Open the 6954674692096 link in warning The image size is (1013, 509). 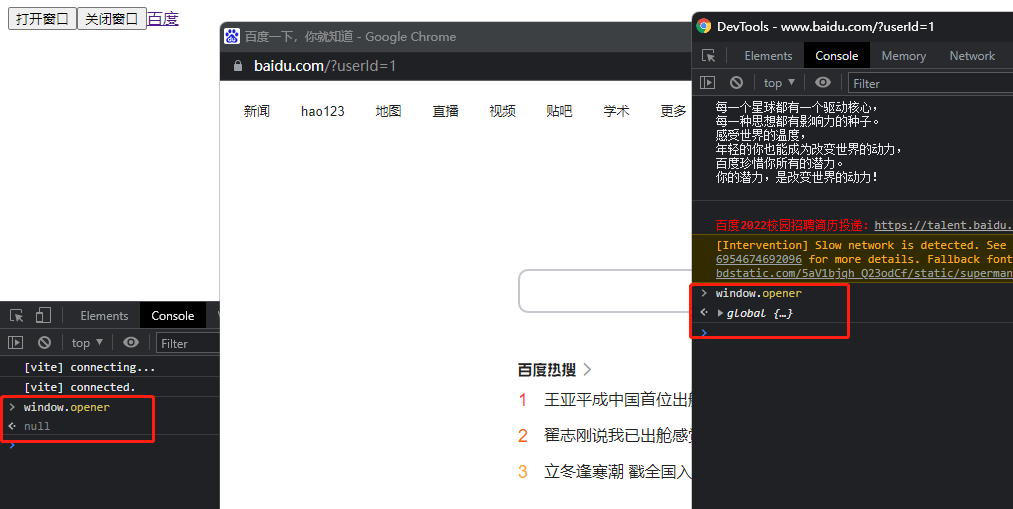[x=758, y=259]
